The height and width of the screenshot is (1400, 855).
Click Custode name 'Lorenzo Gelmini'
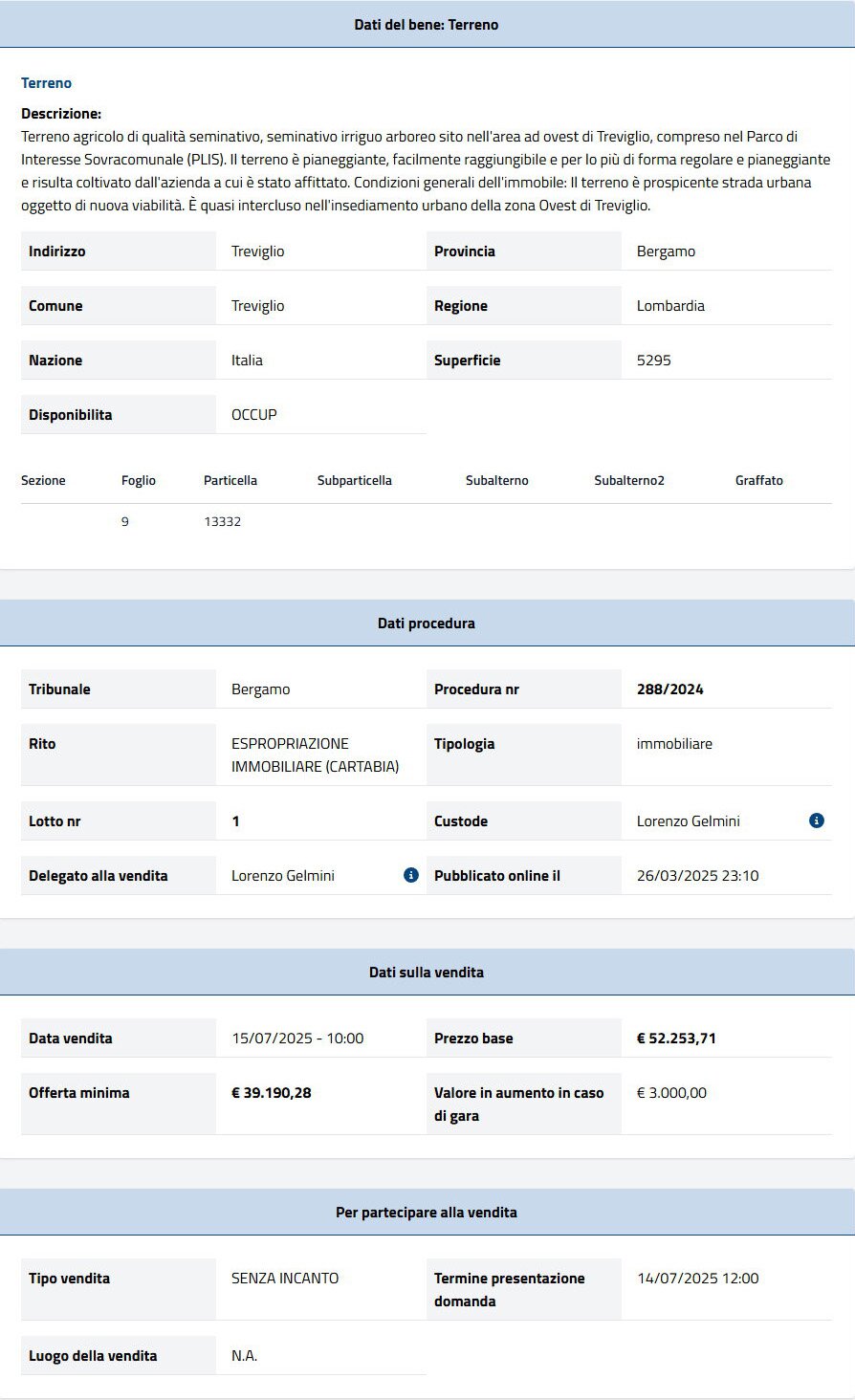(689, 821)
